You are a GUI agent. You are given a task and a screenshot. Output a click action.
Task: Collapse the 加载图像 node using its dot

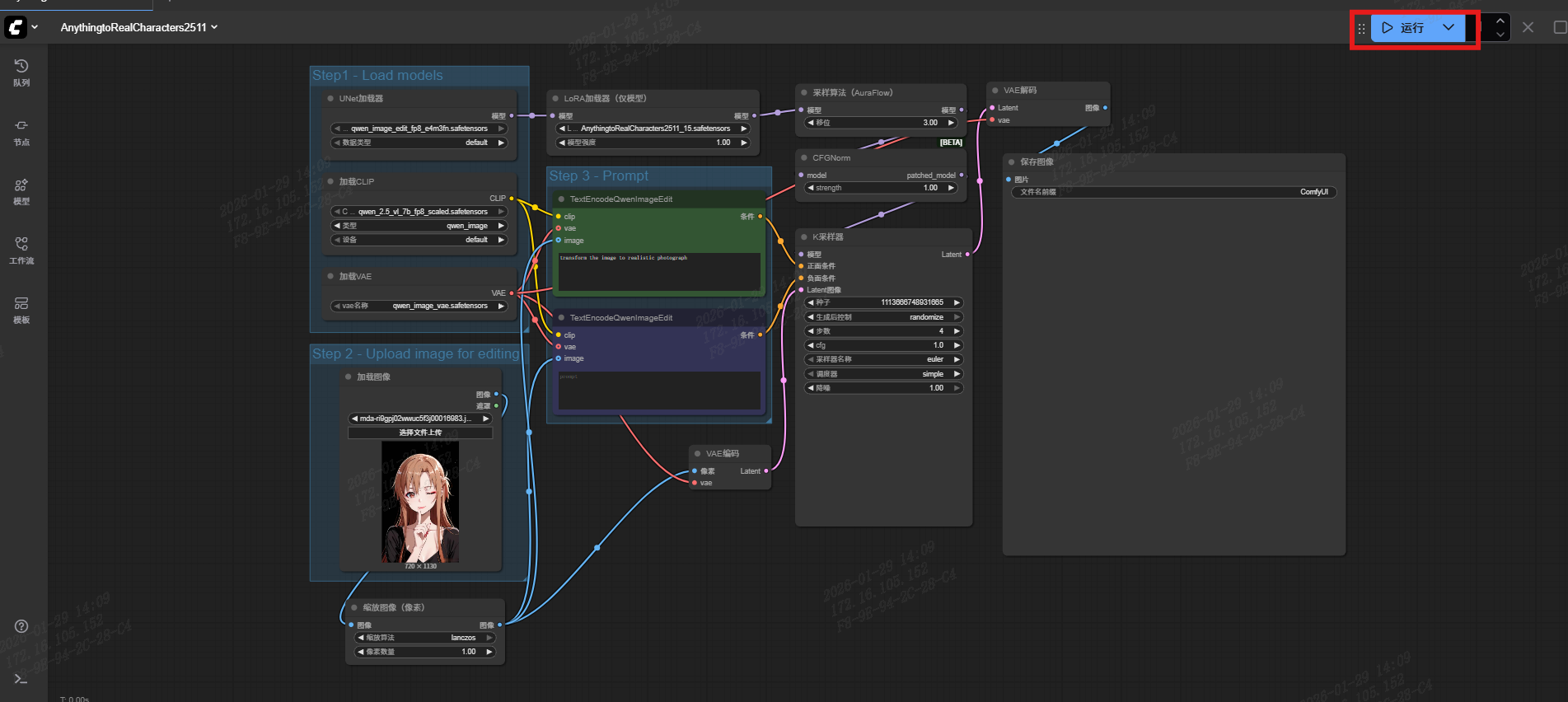[348, 377]
